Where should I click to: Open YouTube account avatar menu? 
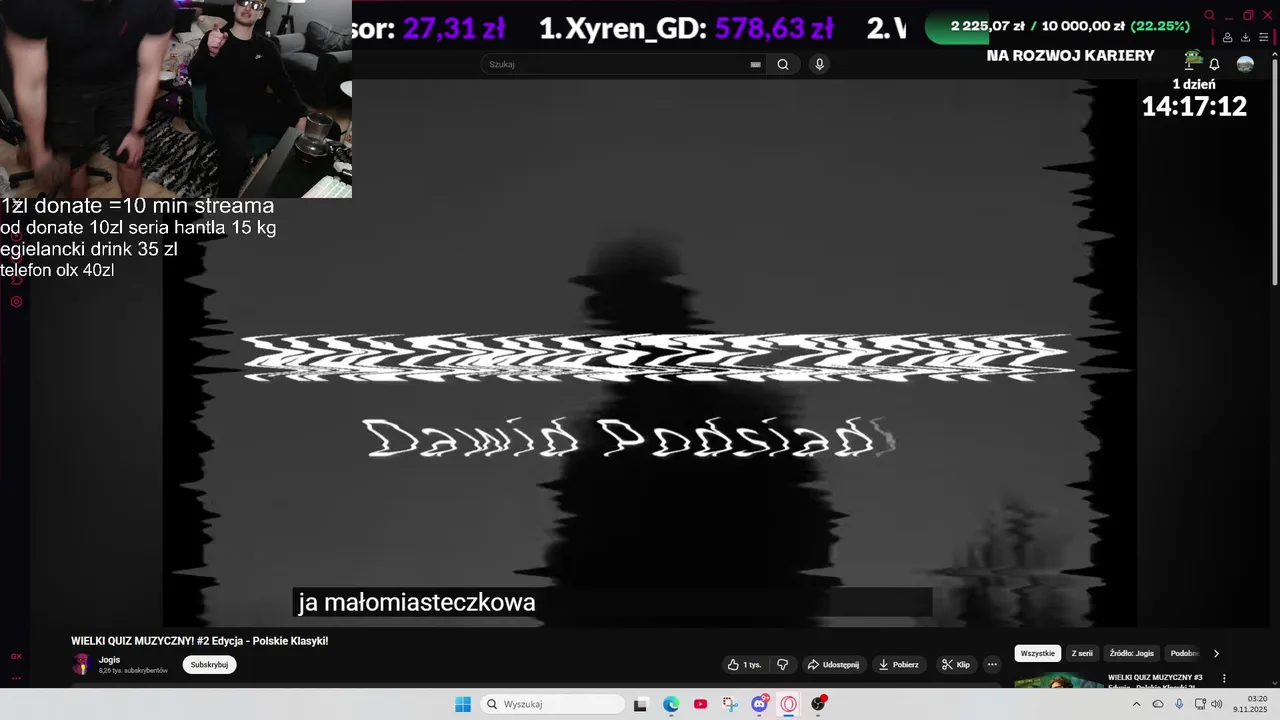pos(1245,64)
